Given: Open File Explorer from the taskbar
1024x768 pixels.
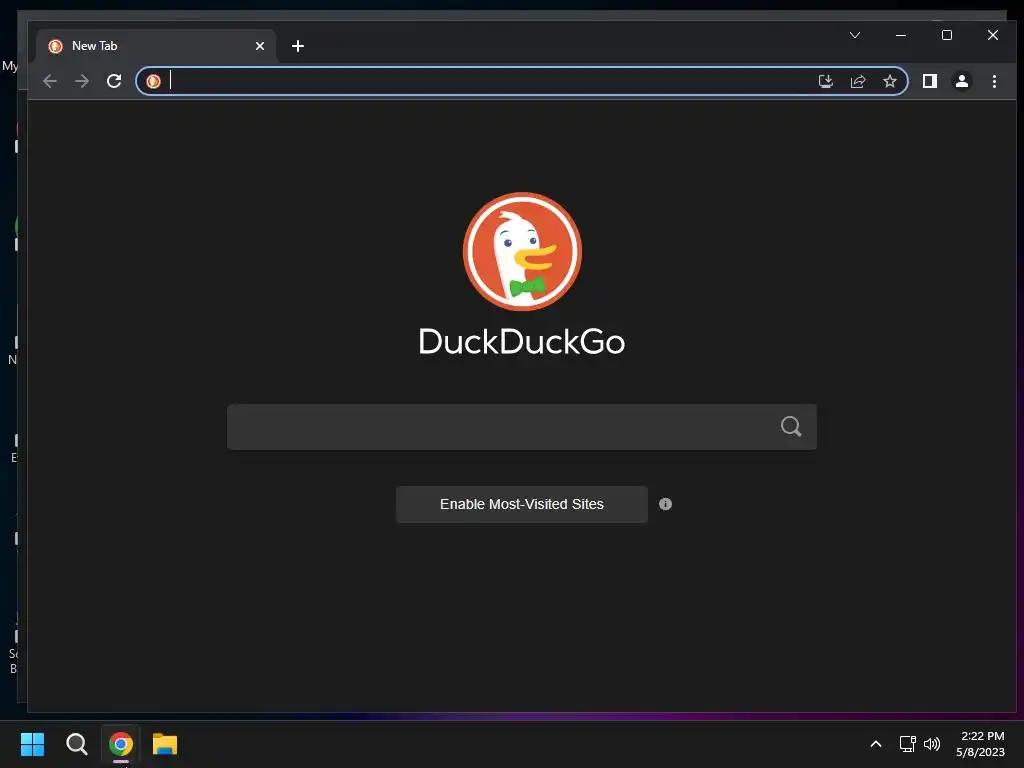Looking at the screenshot, I should 165,744.
